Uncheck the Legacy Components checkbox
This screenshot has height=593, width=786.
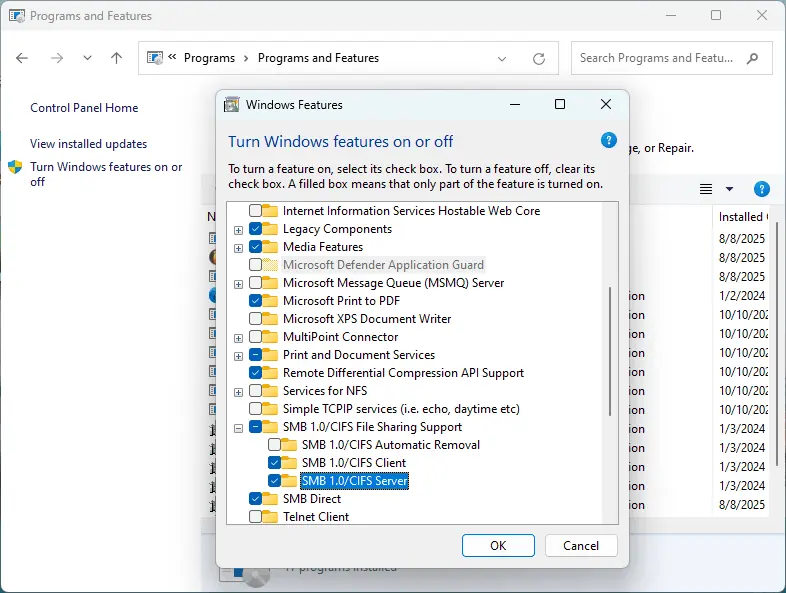click(255, 229)
